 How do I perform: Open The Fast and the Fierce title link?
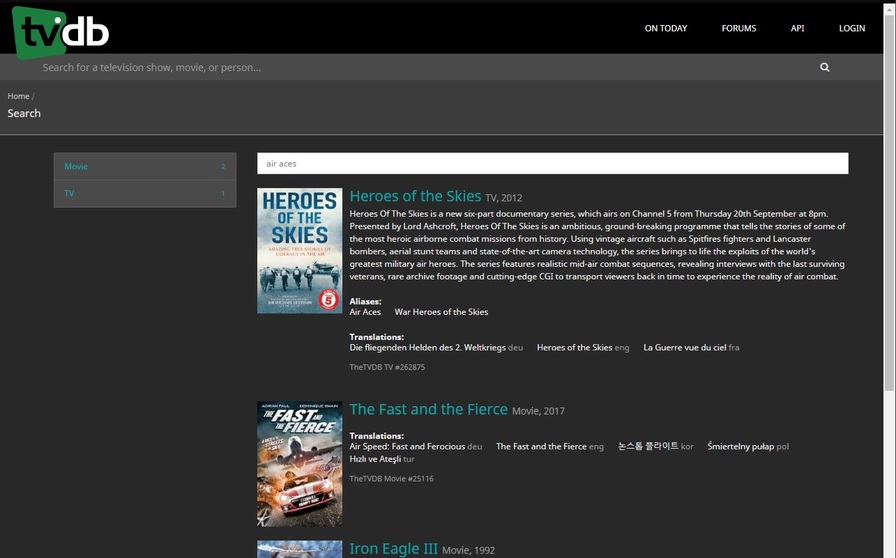point(428,409)
